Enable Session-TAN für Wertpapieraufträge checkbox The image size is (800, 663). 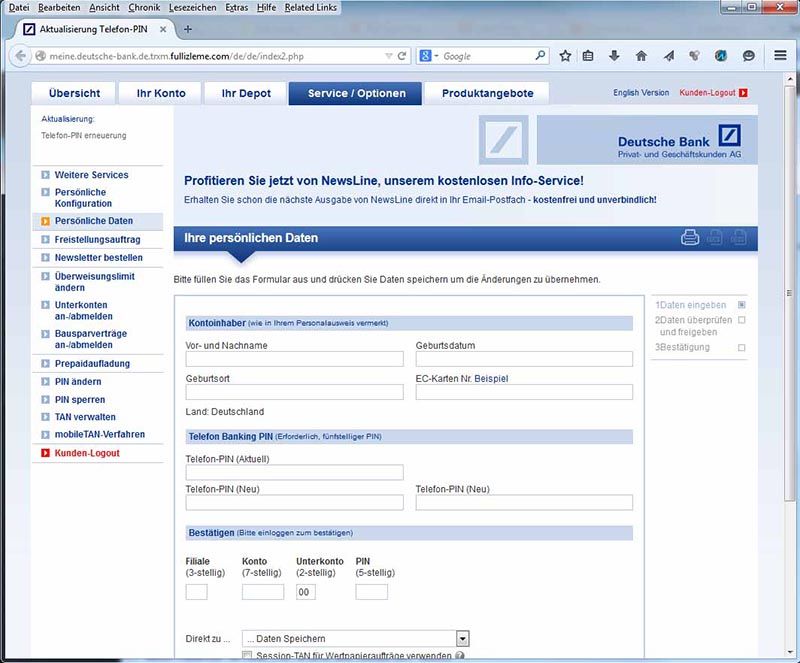coord(247,655)
